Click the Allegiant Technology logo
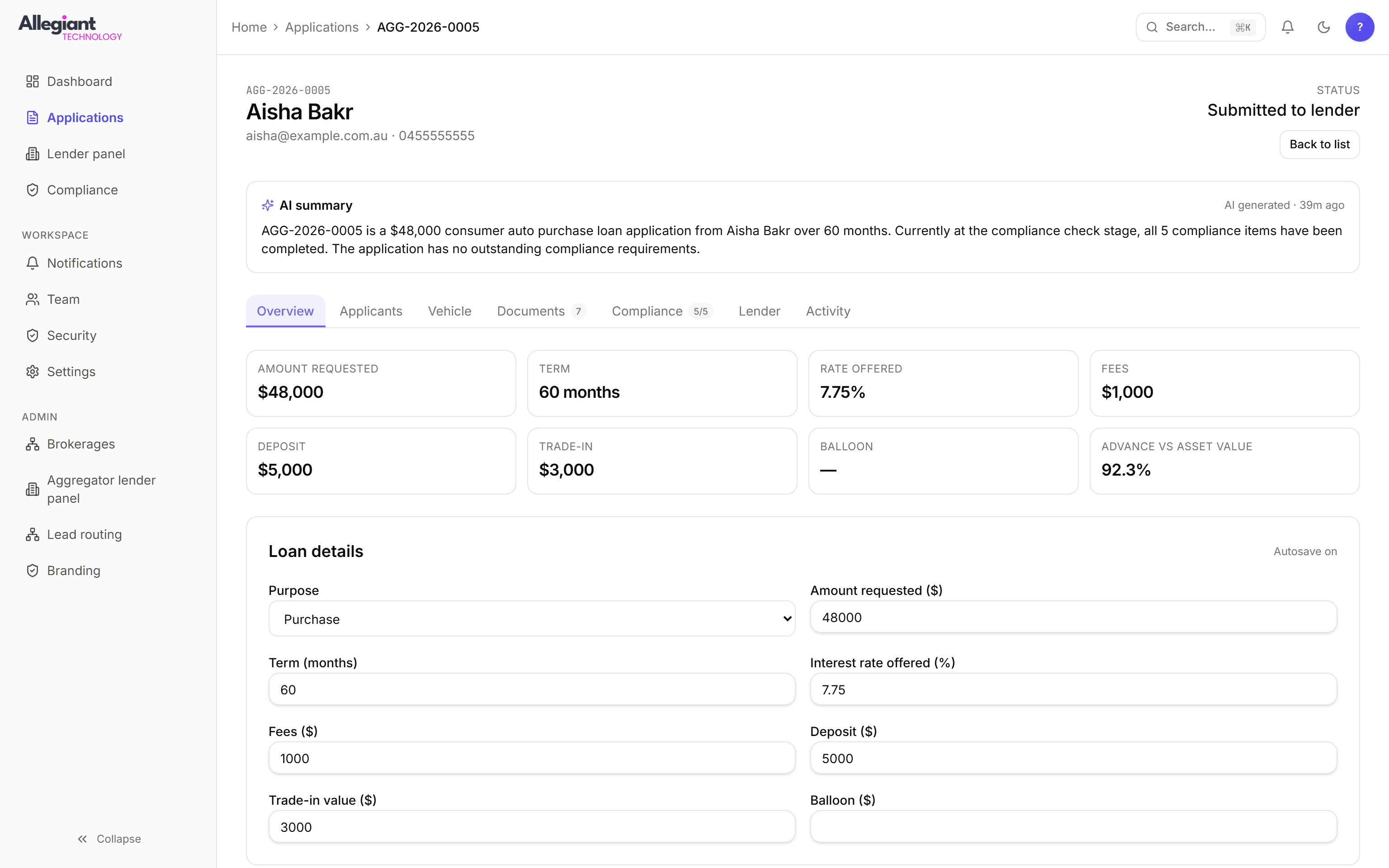1389x868 pixels. click(x=70, y=28)
